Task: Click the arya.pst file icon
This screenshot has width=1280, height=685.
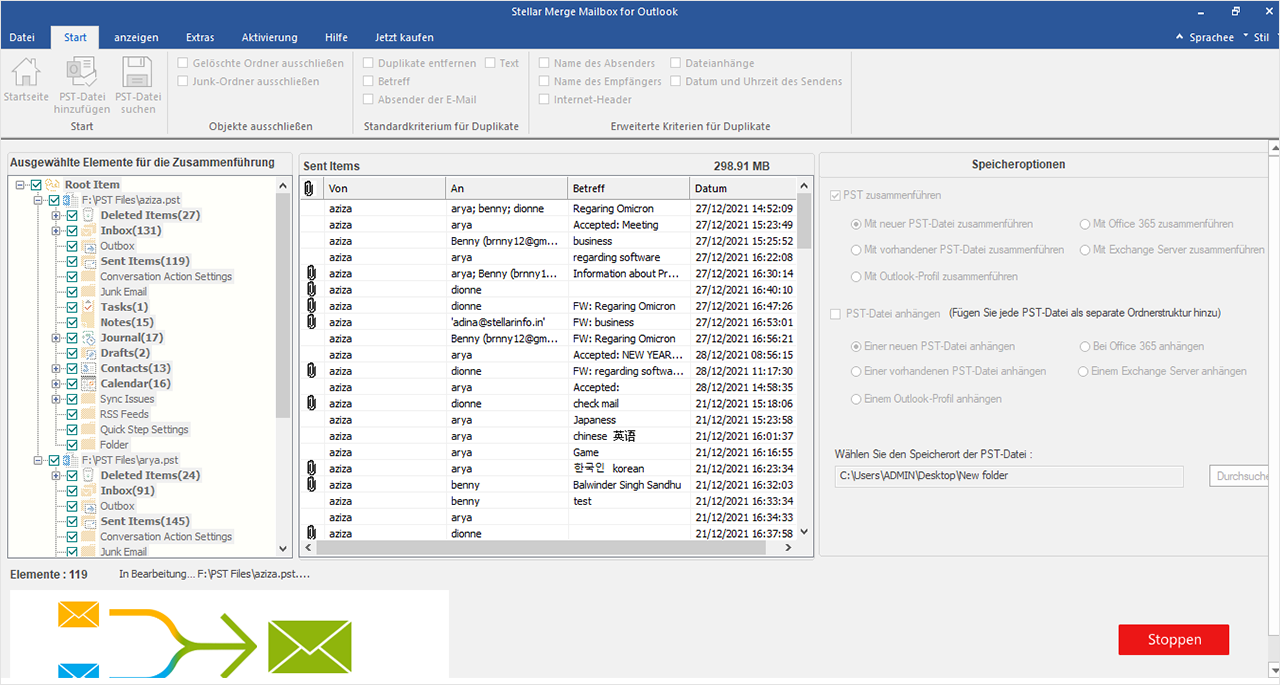Action: tap(71, 460)
